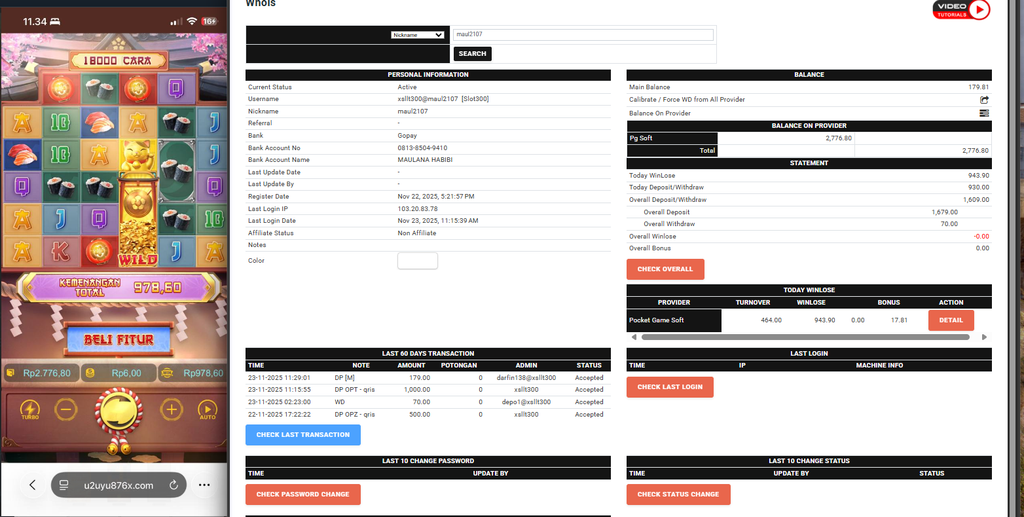
Task: Click the Balance On Provider list icon
Action: click(x=984, y=113)
